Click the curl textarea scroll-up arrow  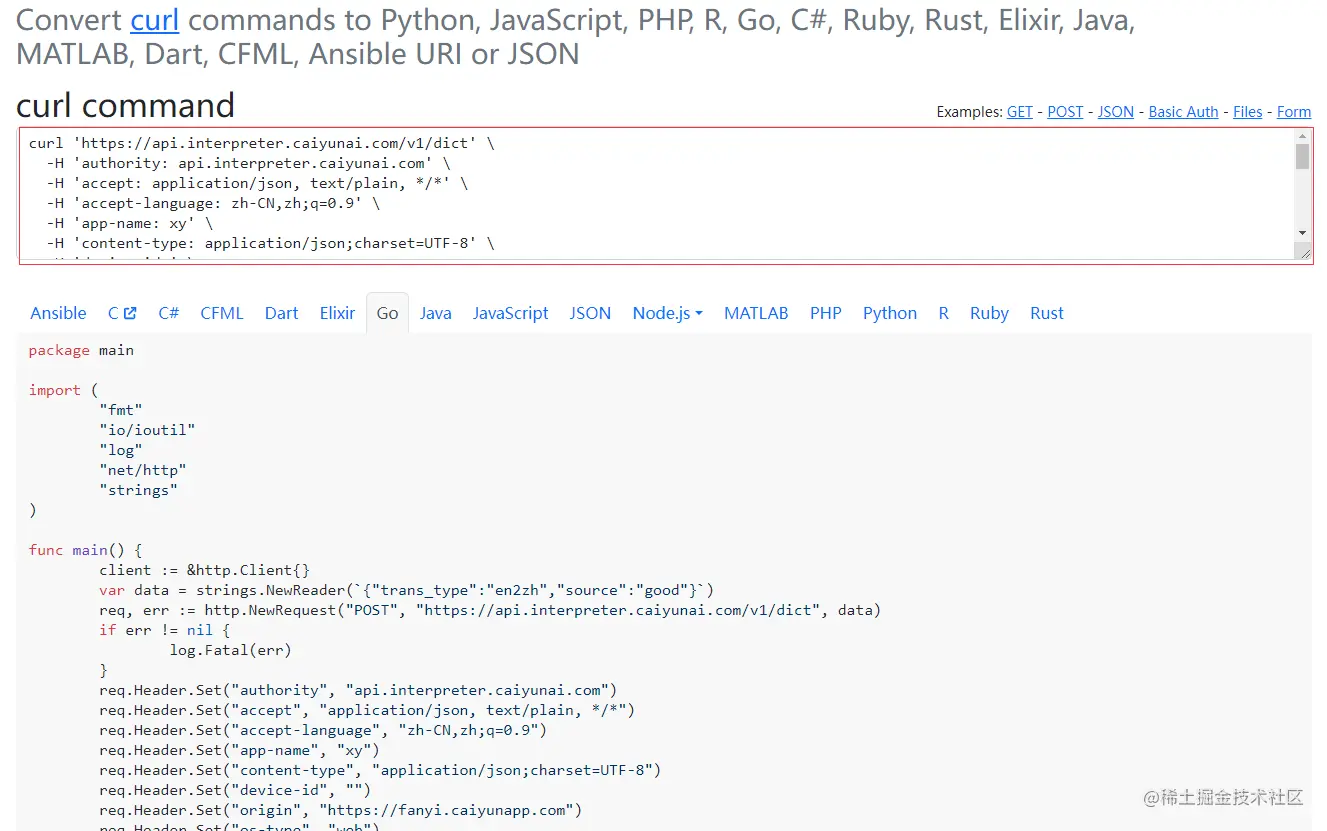[1302, 137]
